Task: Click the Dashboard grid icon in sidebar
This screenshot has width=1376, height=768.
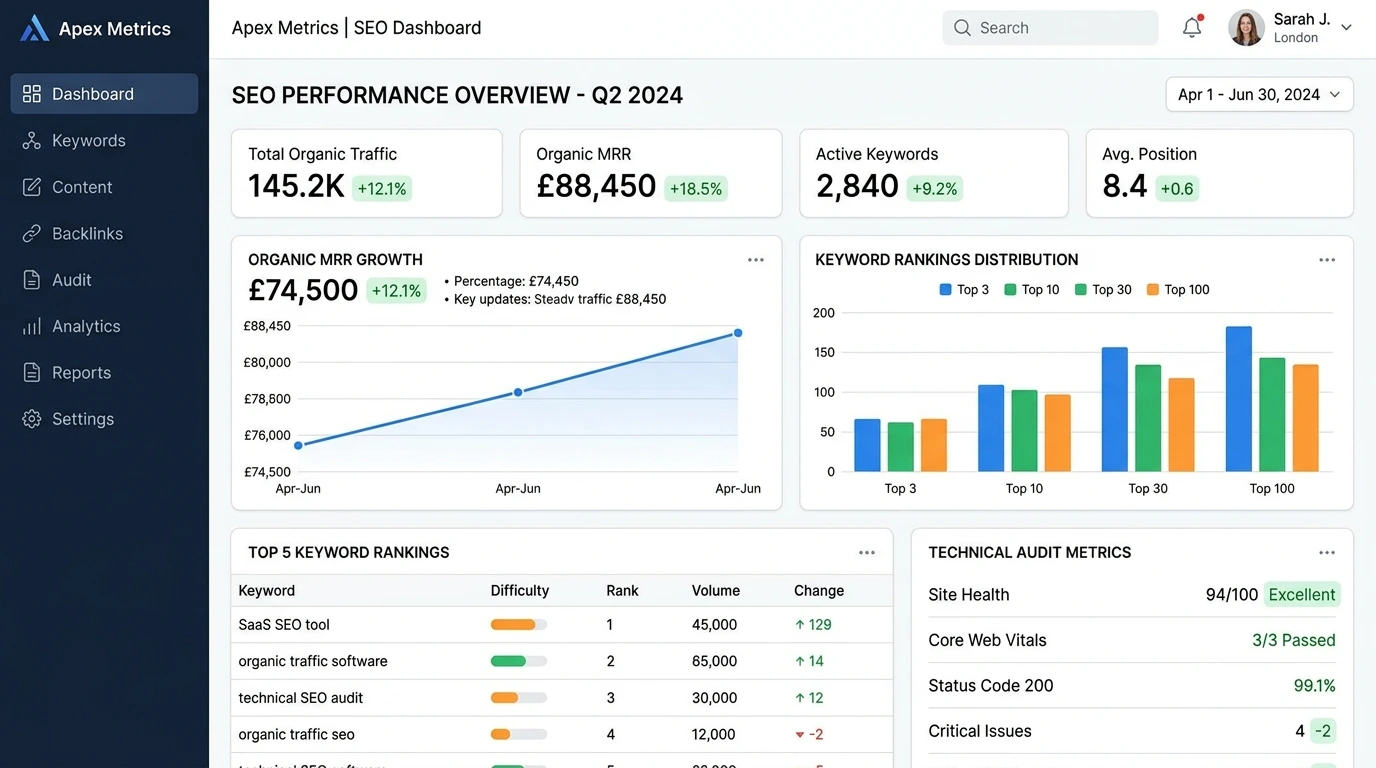Action: [x=32, y=94]
